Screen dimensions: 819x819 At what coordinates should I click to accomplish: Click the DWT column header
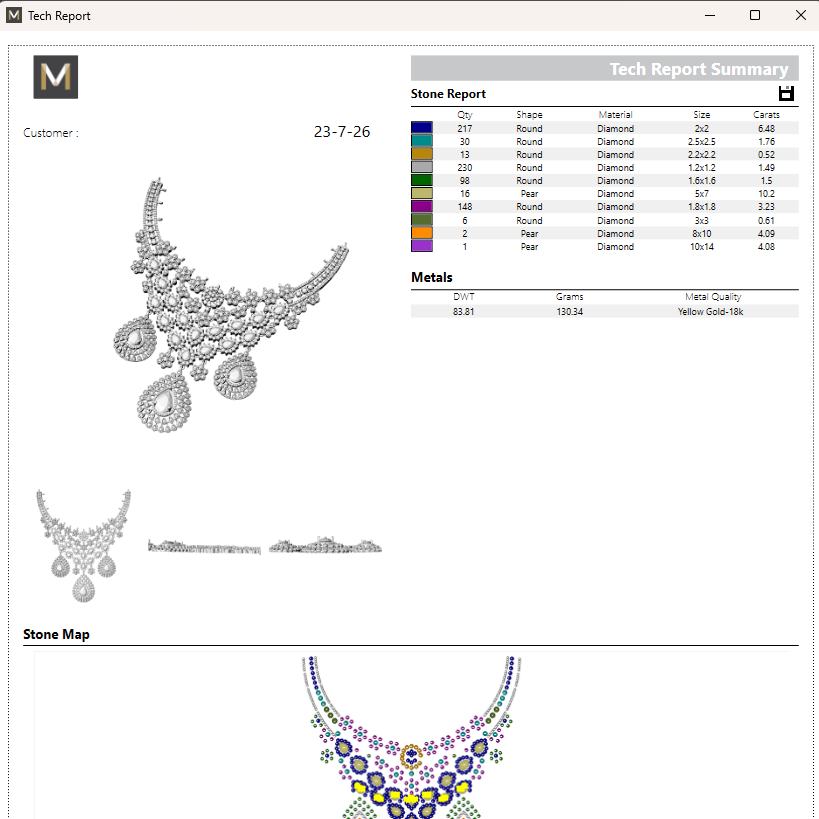tap(464, 297)
